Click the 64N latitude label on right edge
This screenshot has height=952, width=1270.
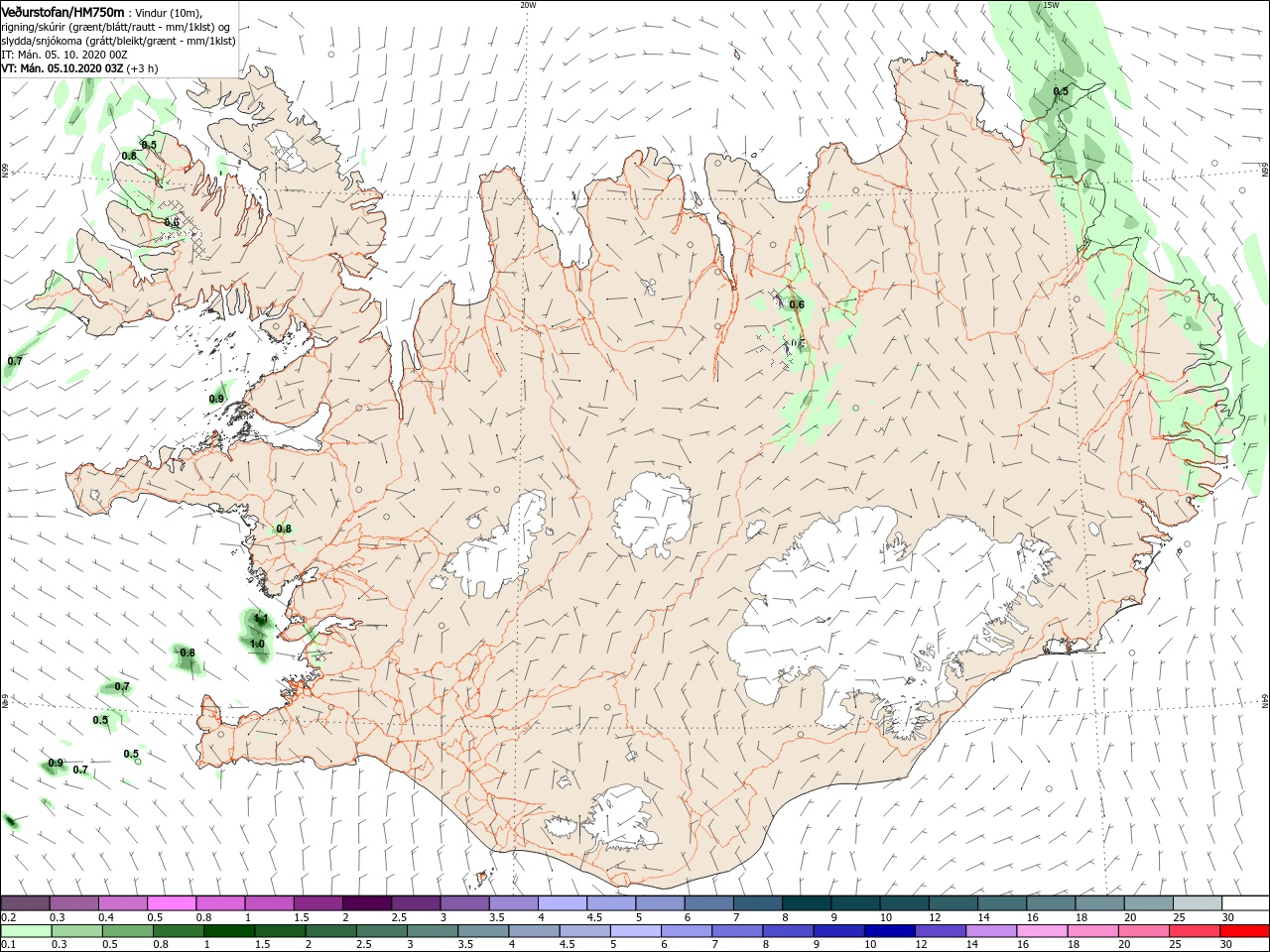[1265, 701]
